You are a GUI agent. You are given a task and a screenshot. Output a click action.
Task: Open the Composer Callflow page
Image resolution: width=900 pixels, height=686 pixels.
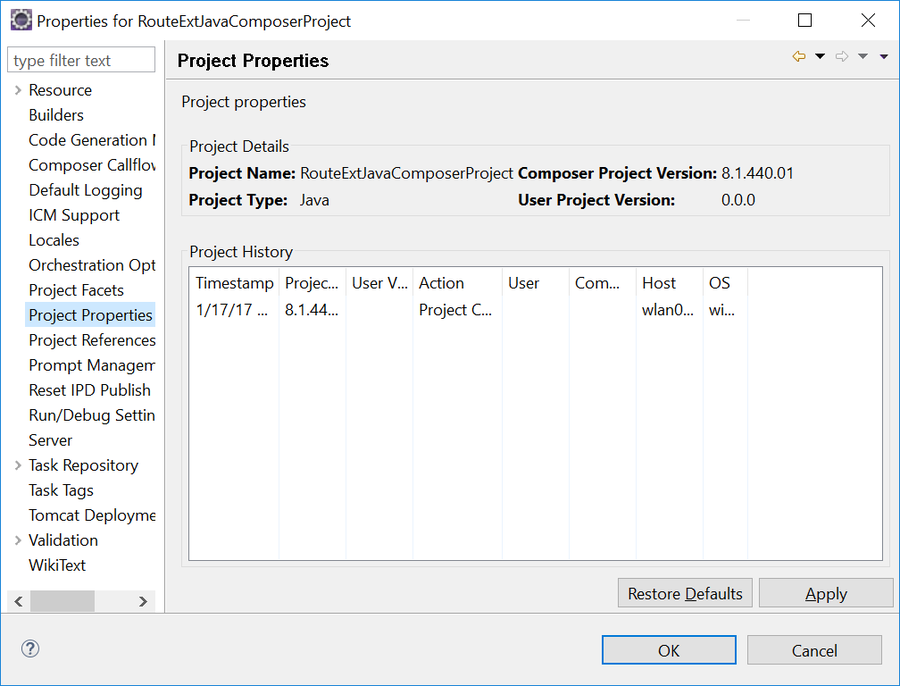(92, 165)
